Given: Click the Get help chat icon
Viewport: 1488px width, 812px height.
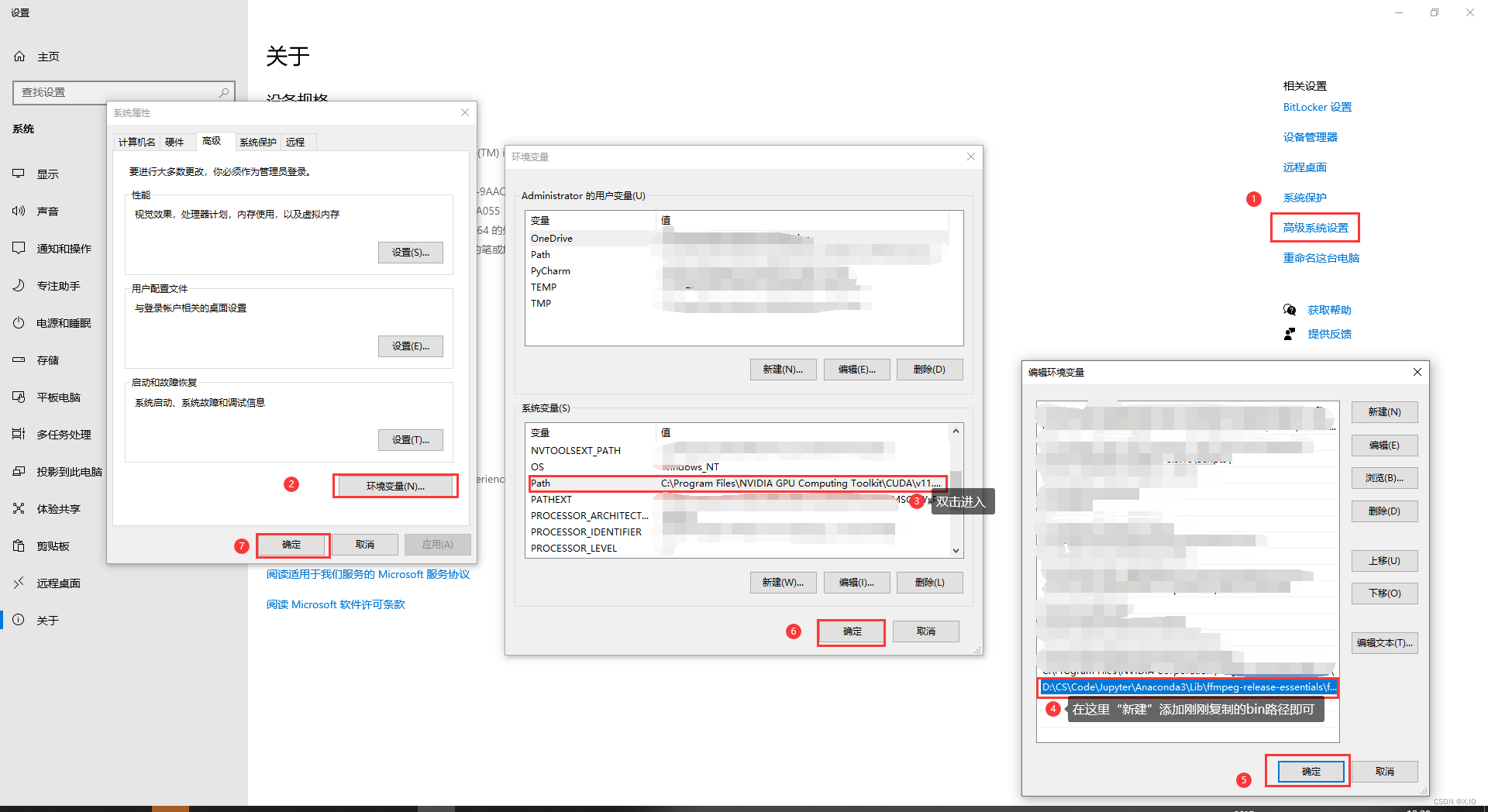Looking at the screenshot, I should (x=1290, y=310).
